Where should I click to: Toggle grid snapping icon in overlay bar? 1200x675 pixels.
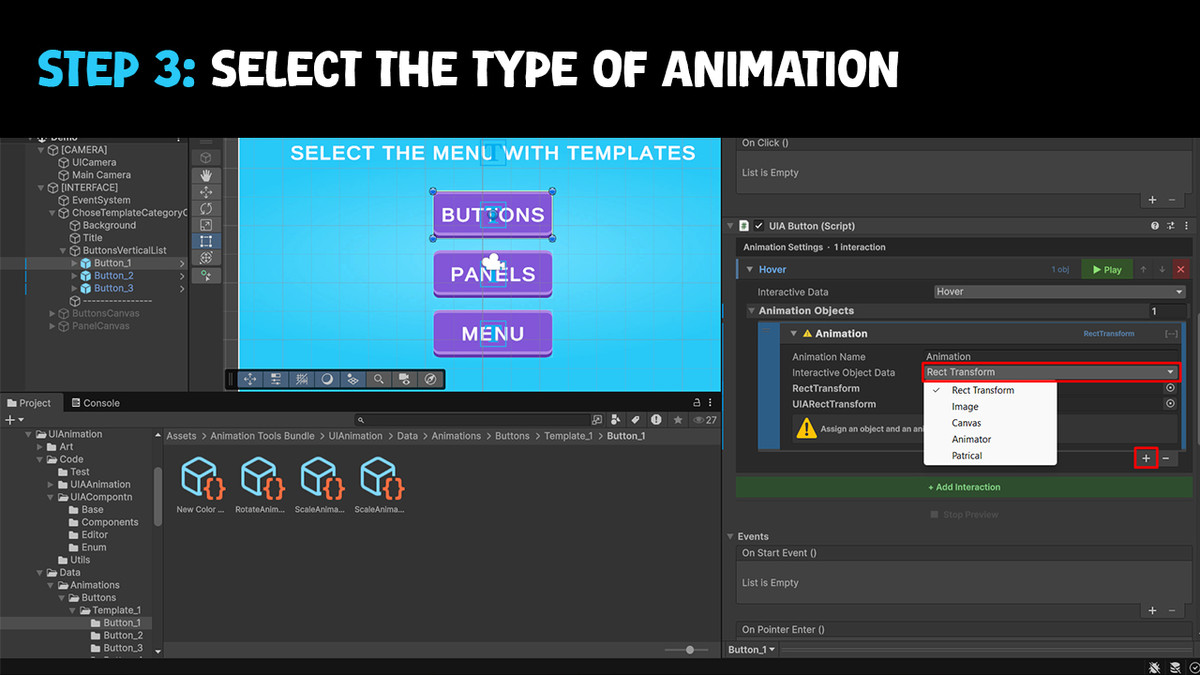[x=301, y=379]
